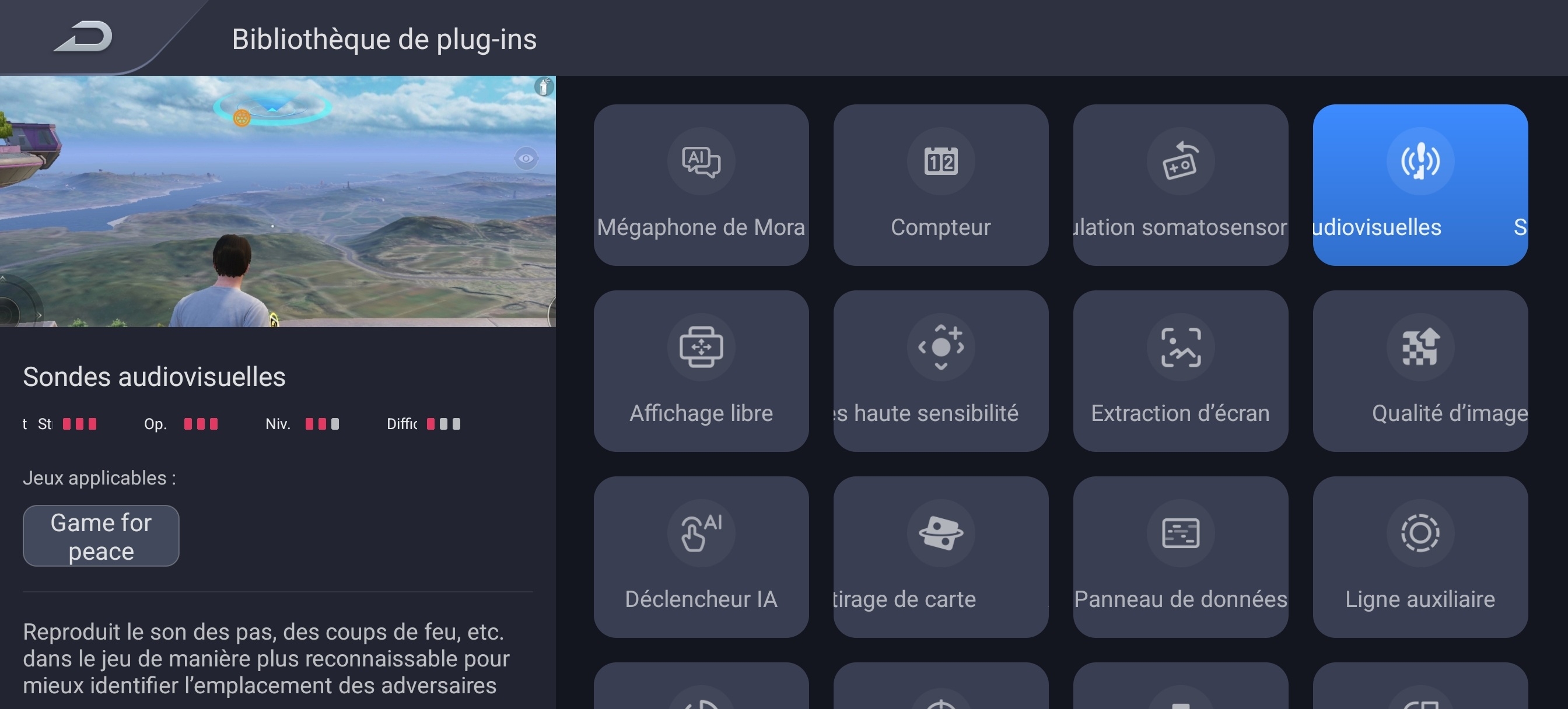Tap the back logo in top-left corner
Image resolution: width=1568 pixels, height=709 pixels.
83,38
